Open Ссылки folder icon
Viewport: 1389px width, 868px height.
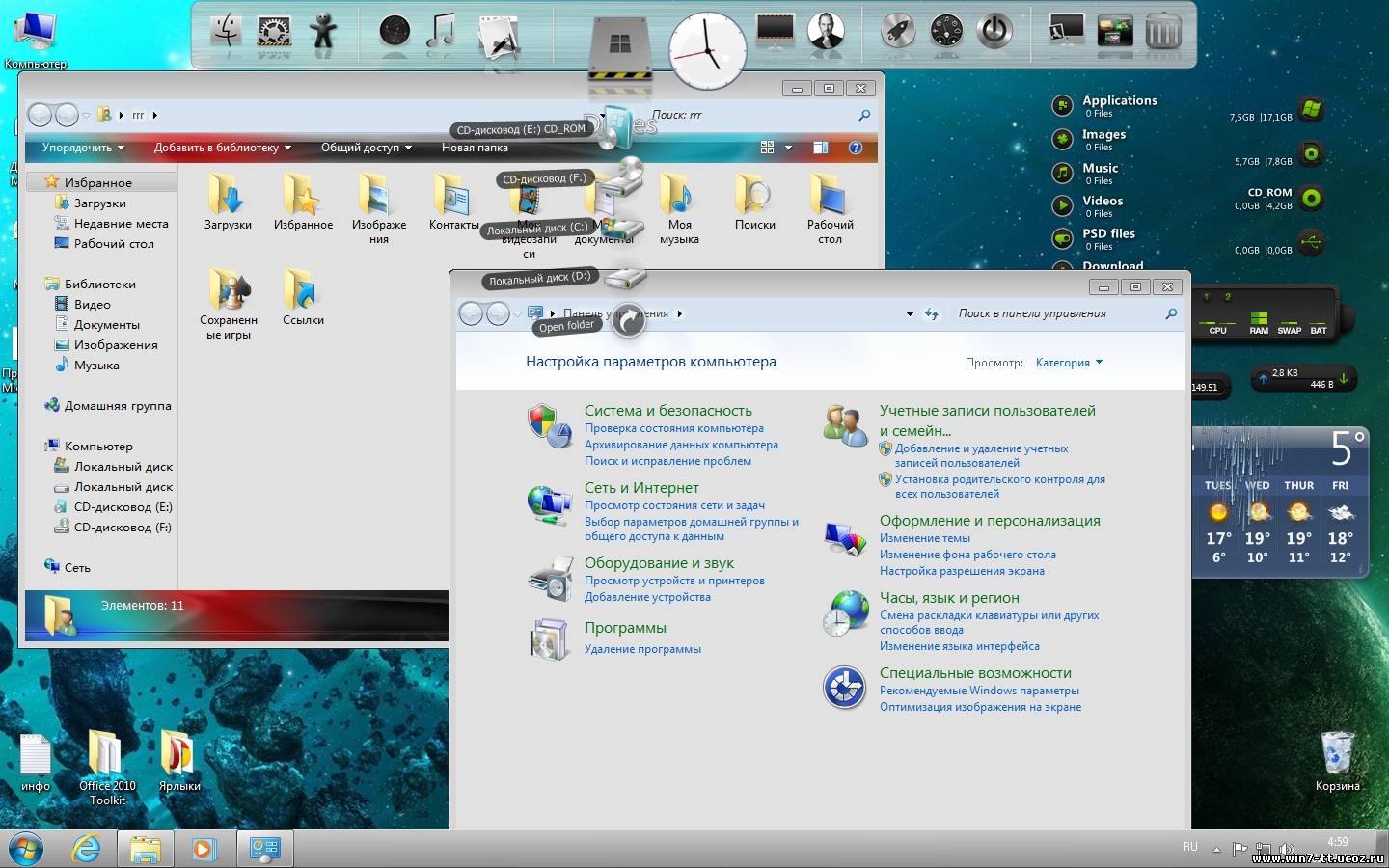303,297
